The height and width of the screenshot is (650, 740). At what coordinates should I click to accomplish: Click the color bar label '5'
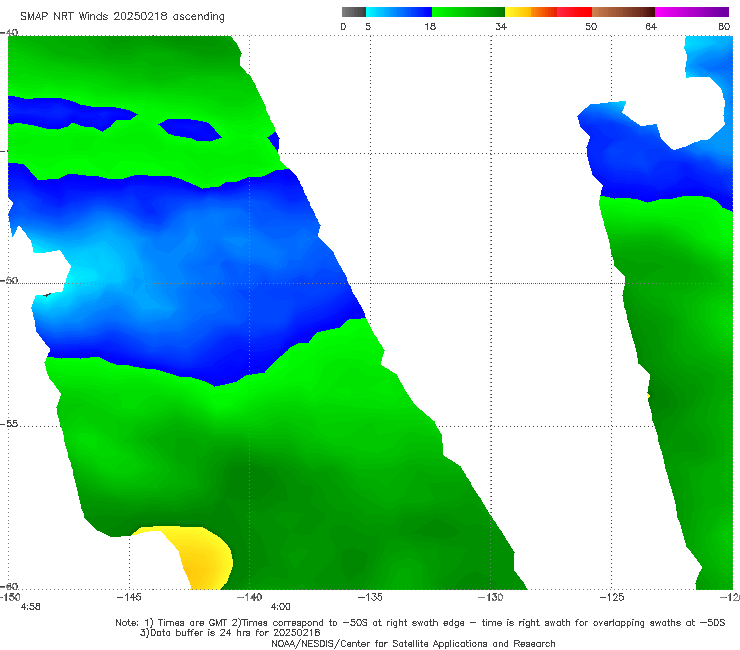(368, 26)
